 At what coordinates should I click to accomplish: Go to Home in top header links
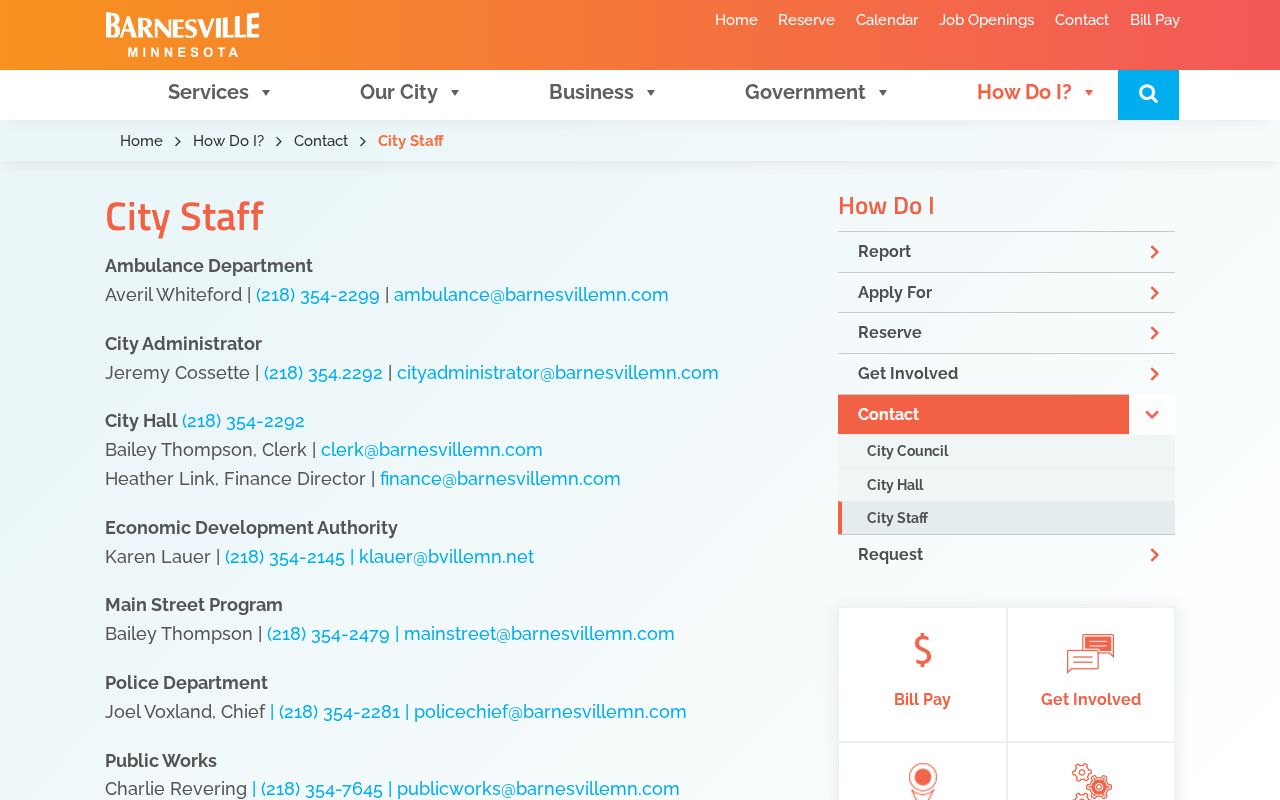736,20
